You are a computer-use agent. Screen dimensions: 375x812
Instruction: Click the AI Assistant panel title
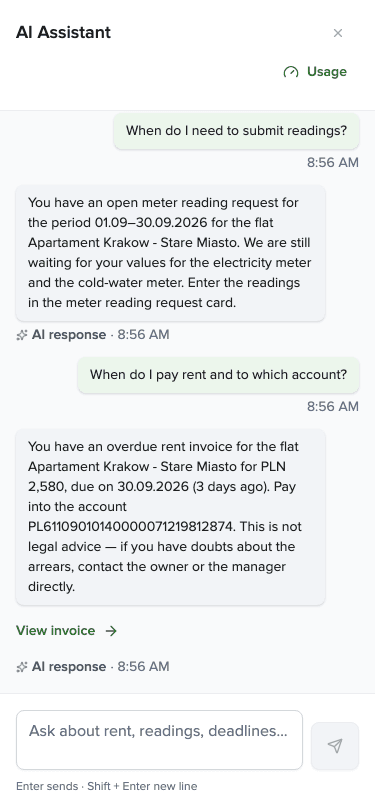[x=63, y=33]
